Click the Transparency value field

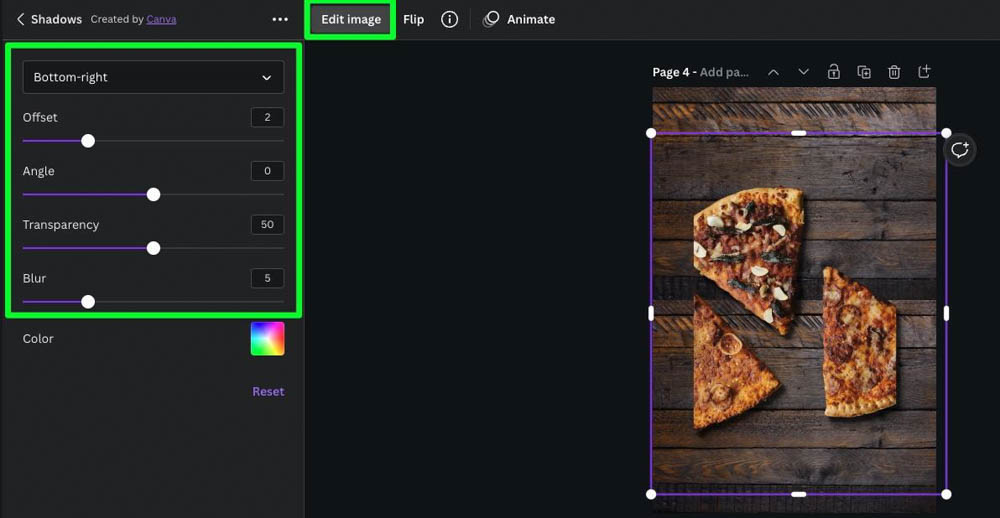click(267, 225)
